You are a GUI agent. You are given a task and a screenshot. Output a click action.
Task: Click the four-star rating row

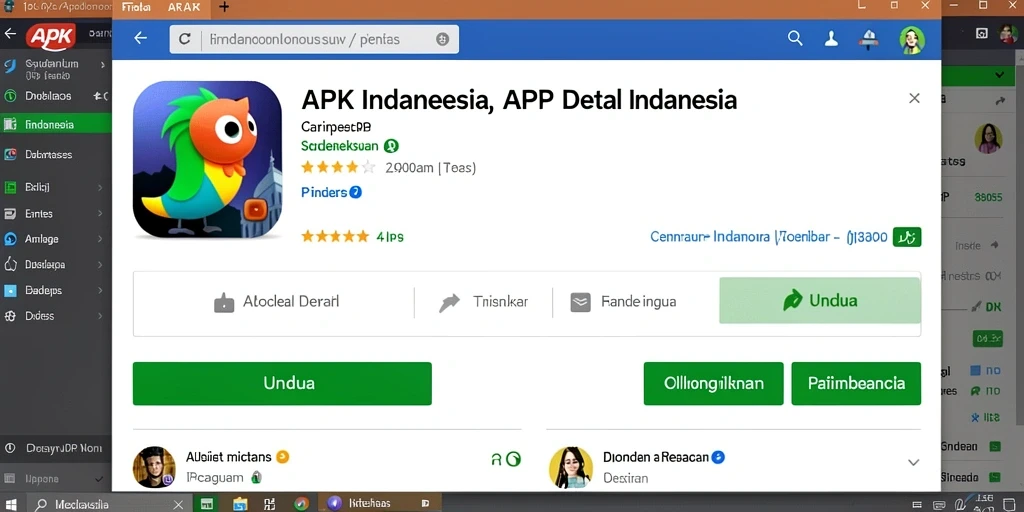point(338,168)
